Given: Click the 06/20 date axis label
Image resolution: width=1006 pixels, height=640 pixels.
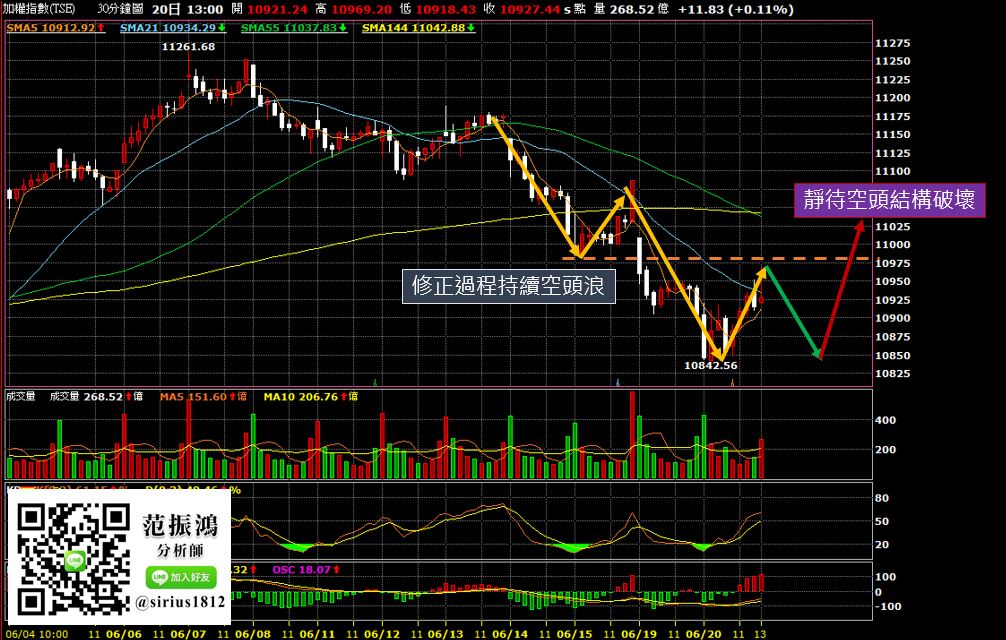Looking at the screenshot, I should [x=704, y=634].
